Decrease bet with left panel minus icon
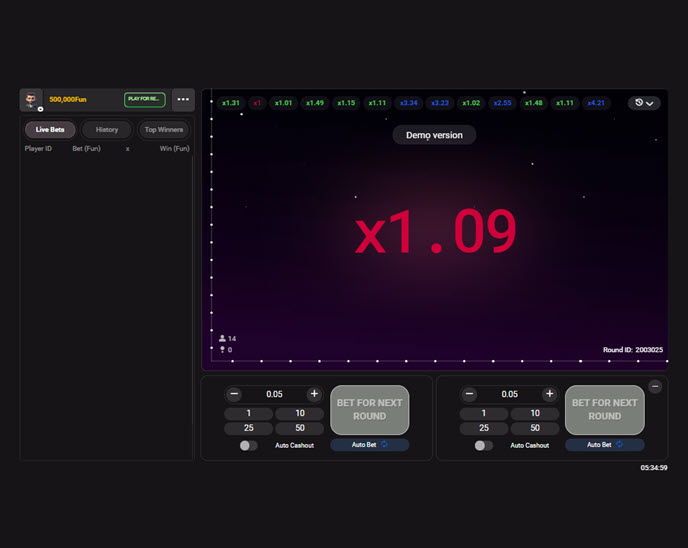688x548 pixels. tap(234, 394)
